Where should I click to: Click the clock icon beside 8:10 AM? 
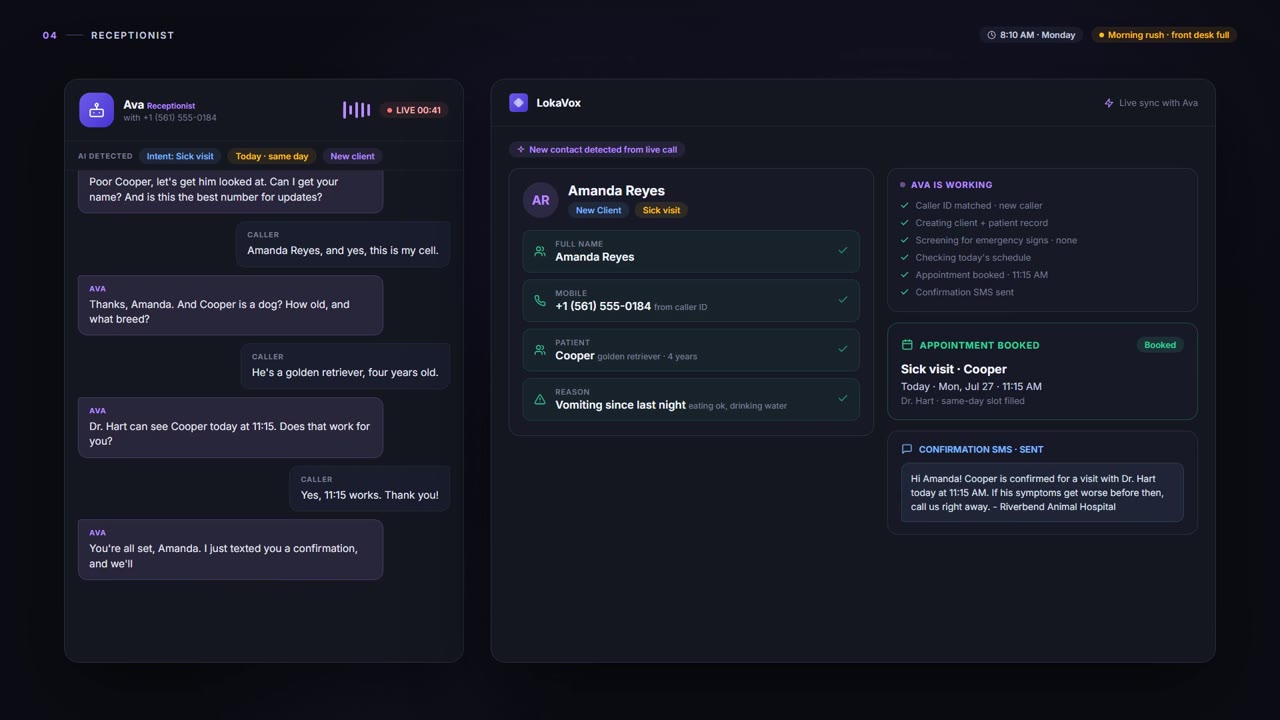(992, 35)
